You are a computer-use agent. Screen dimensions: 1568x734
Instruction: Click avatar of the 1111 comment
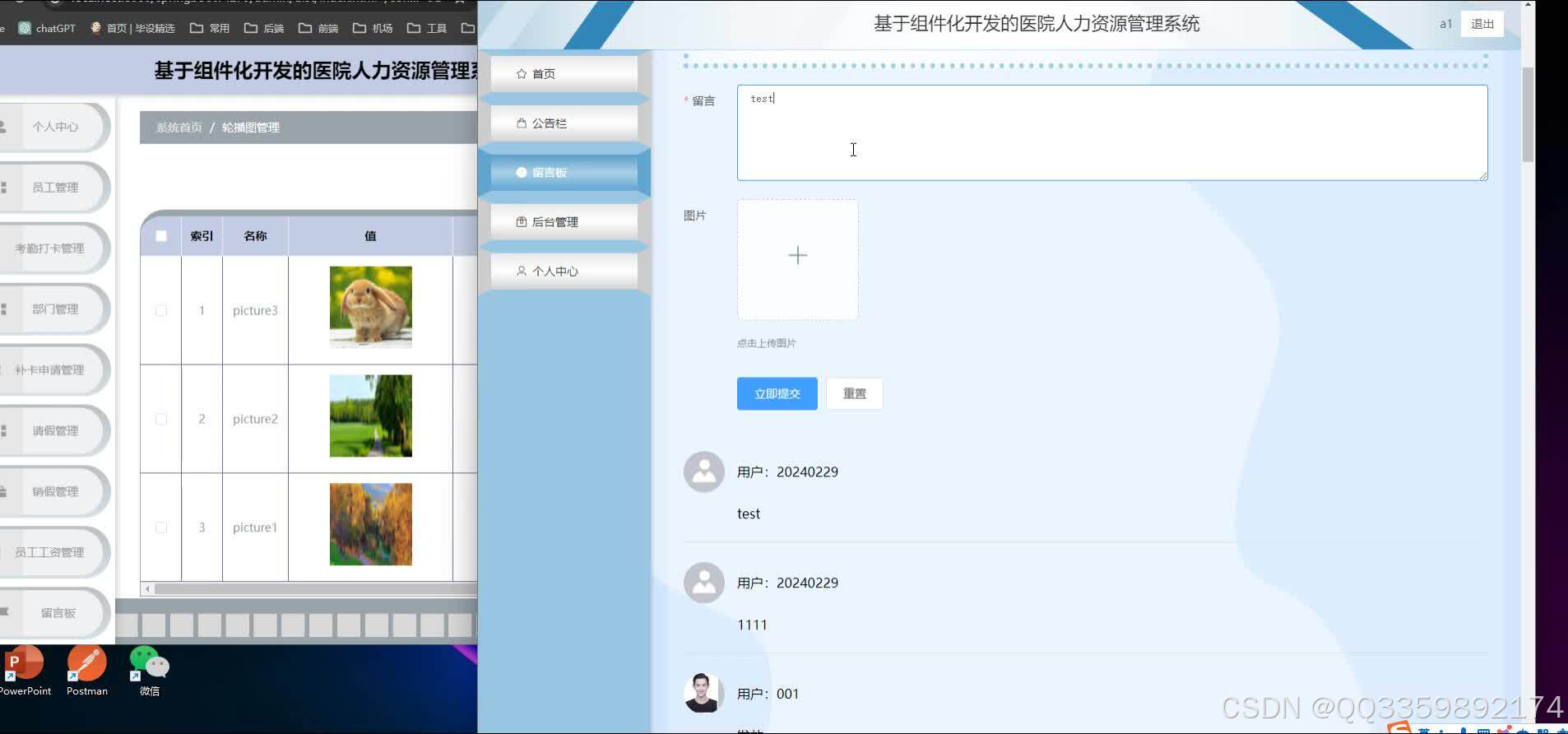[704, 583]
